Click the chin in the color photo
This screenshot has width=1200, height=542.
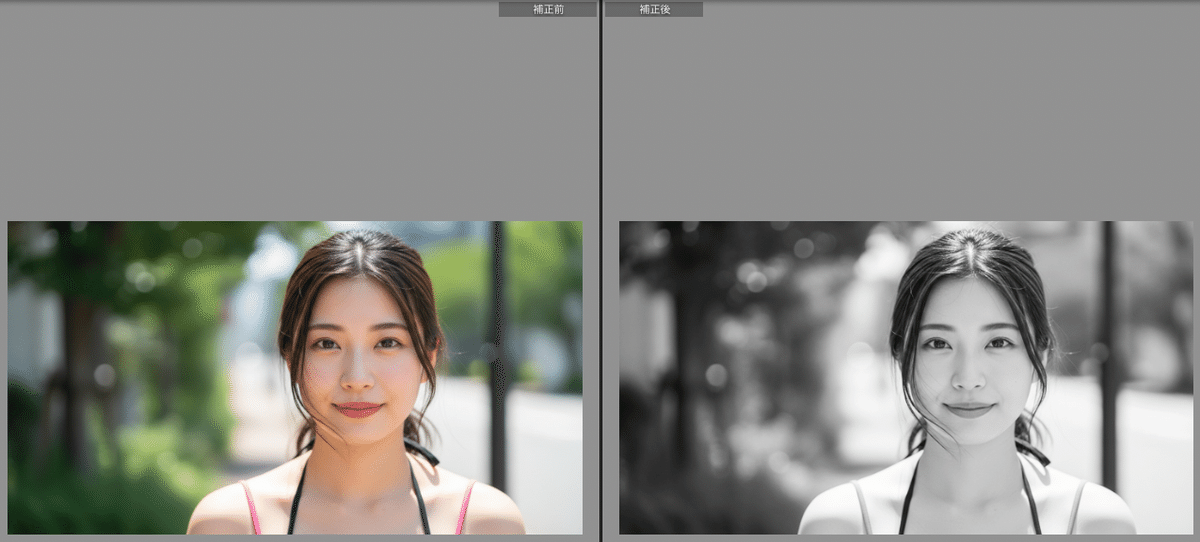[x=358, y=438]
